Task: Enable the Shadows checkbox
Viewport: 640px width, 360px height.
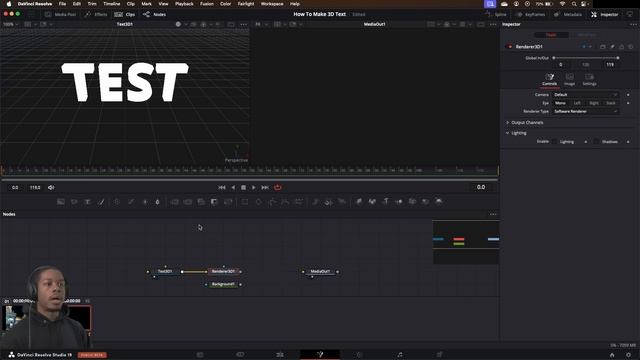Action: click(596, 142)
